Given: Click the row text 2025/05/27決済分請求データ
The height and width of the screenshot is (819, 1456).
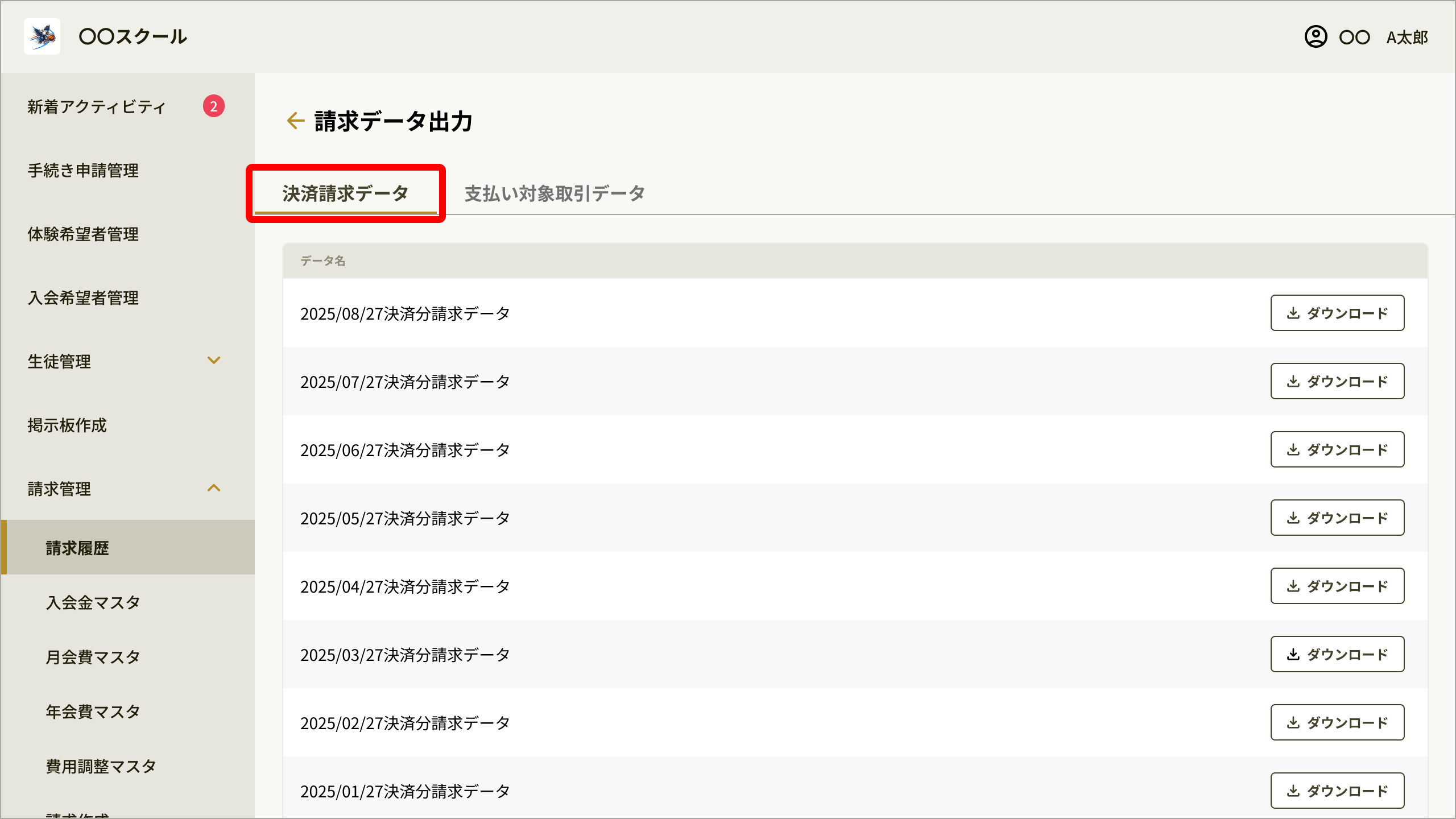Looking at the screenshot, I should pos(405,518).
